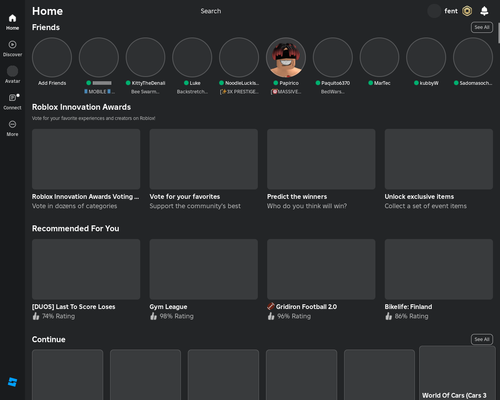Click BedWars status under Paquito6370
The height and width of the screenshot is (400, 500).
point(333,92)
